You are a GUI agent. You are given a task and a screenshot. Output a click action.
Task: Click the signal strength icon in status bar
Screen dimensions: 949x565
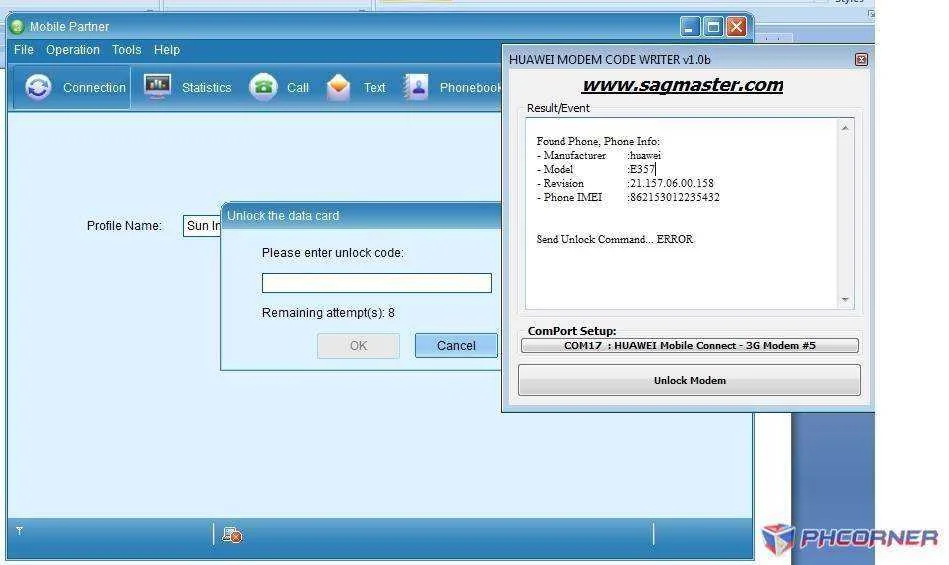(x=19, y=531)
